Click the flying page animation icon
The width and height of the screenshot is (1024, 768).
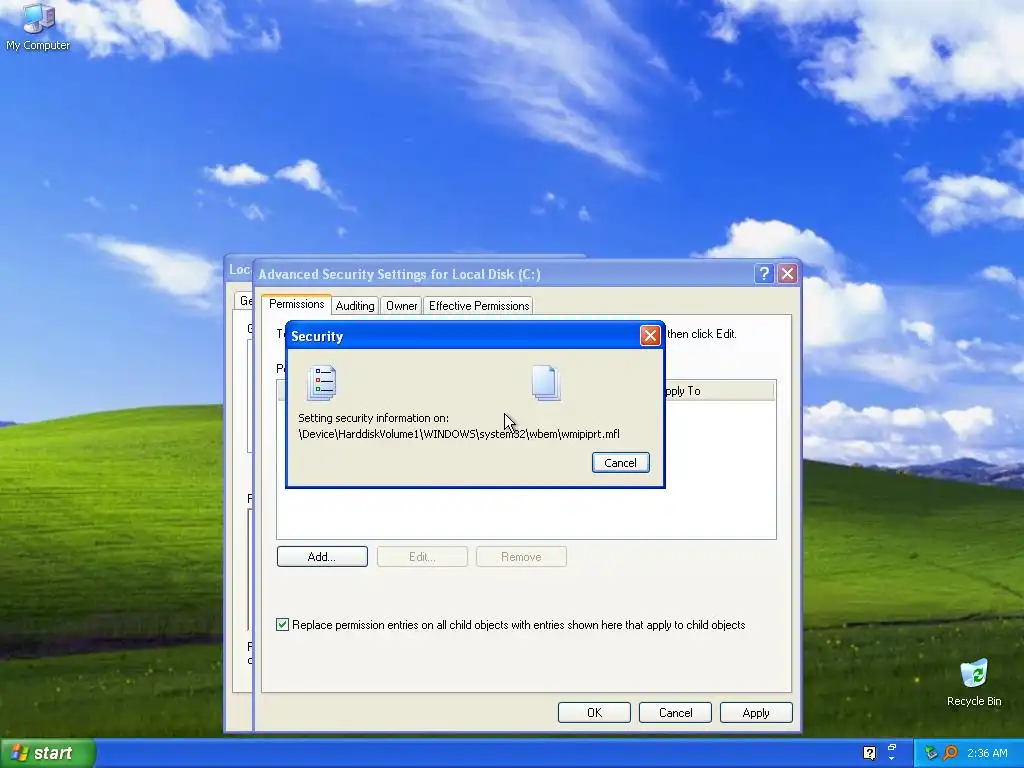545,383
